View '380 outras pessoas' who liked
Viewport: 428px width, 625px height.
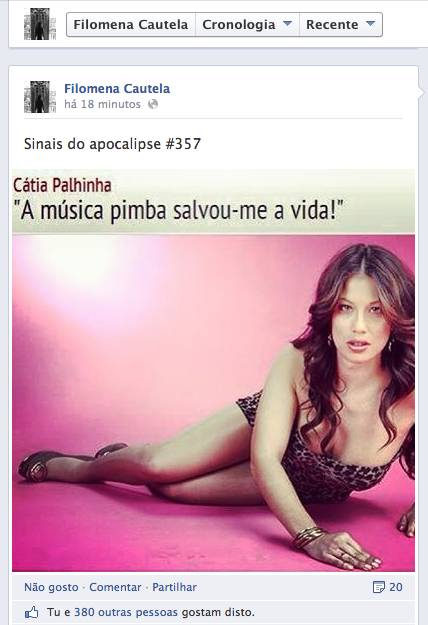tap(126, 612)
